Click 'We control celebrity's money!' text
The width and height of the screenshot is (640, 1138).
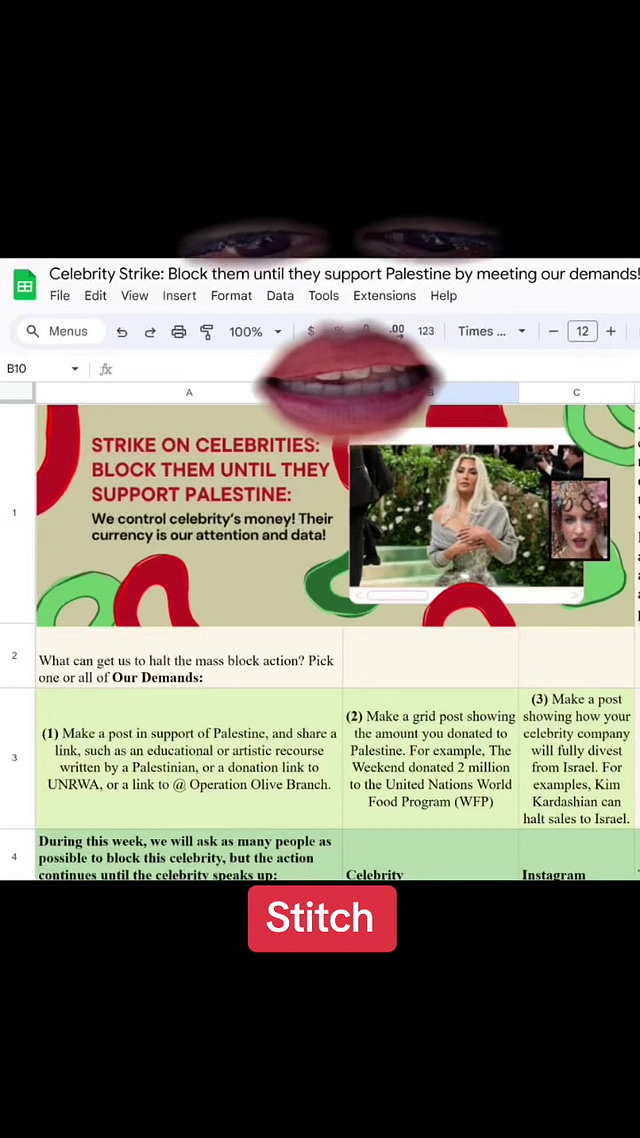click(x=212, y=527)
